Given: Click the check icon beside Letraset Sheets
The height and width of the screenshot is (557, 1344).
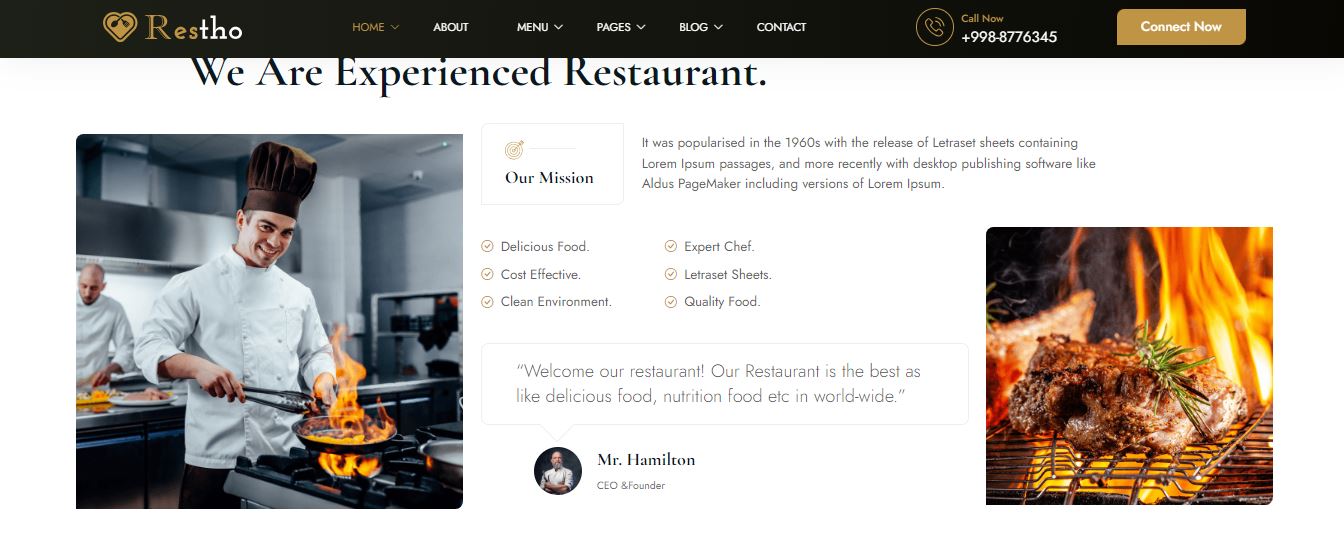Looking at the screenshot, I should pos(671,274).
